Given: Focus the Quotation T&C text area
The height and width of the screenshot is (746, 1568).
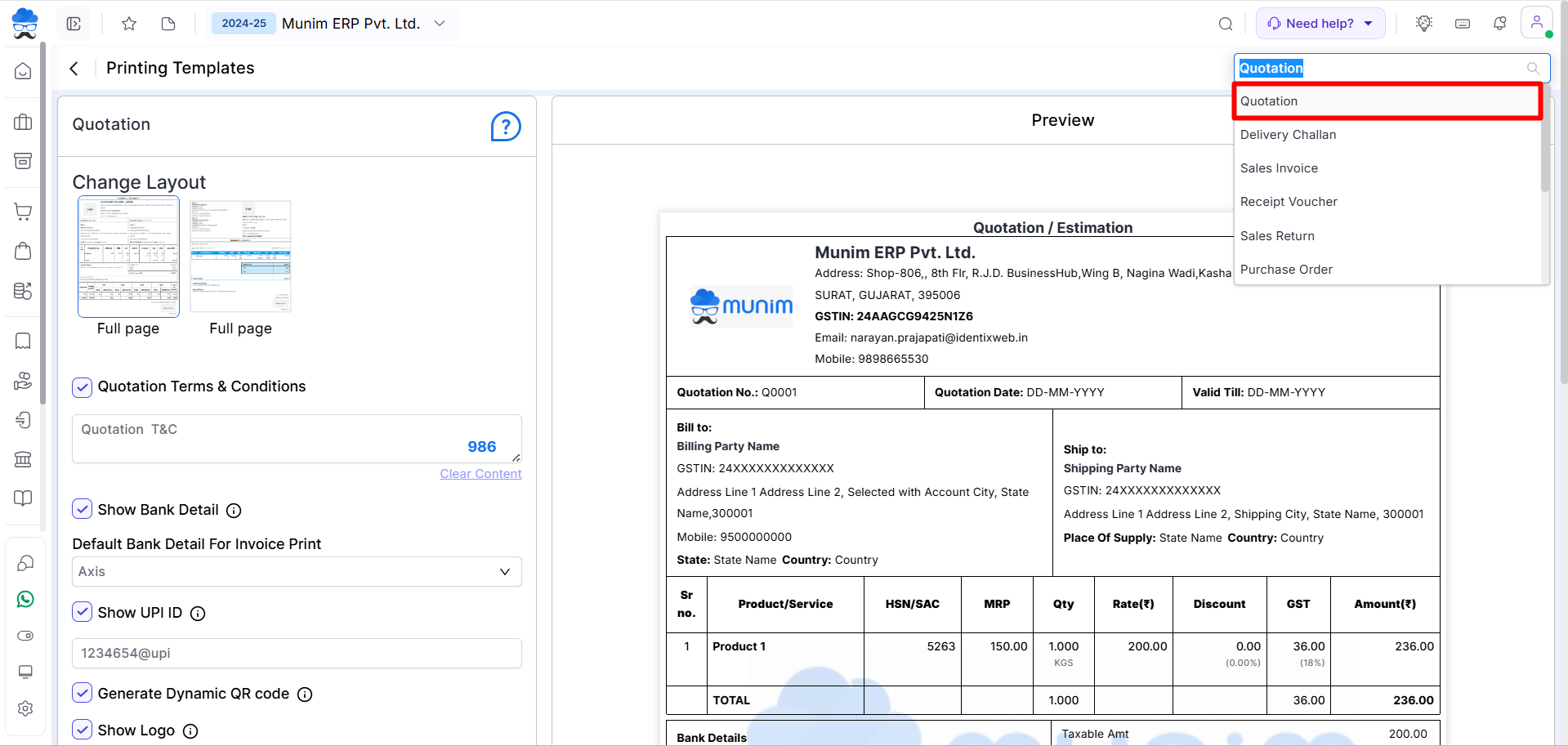Looking at the screenshot, I should (297, 439).
